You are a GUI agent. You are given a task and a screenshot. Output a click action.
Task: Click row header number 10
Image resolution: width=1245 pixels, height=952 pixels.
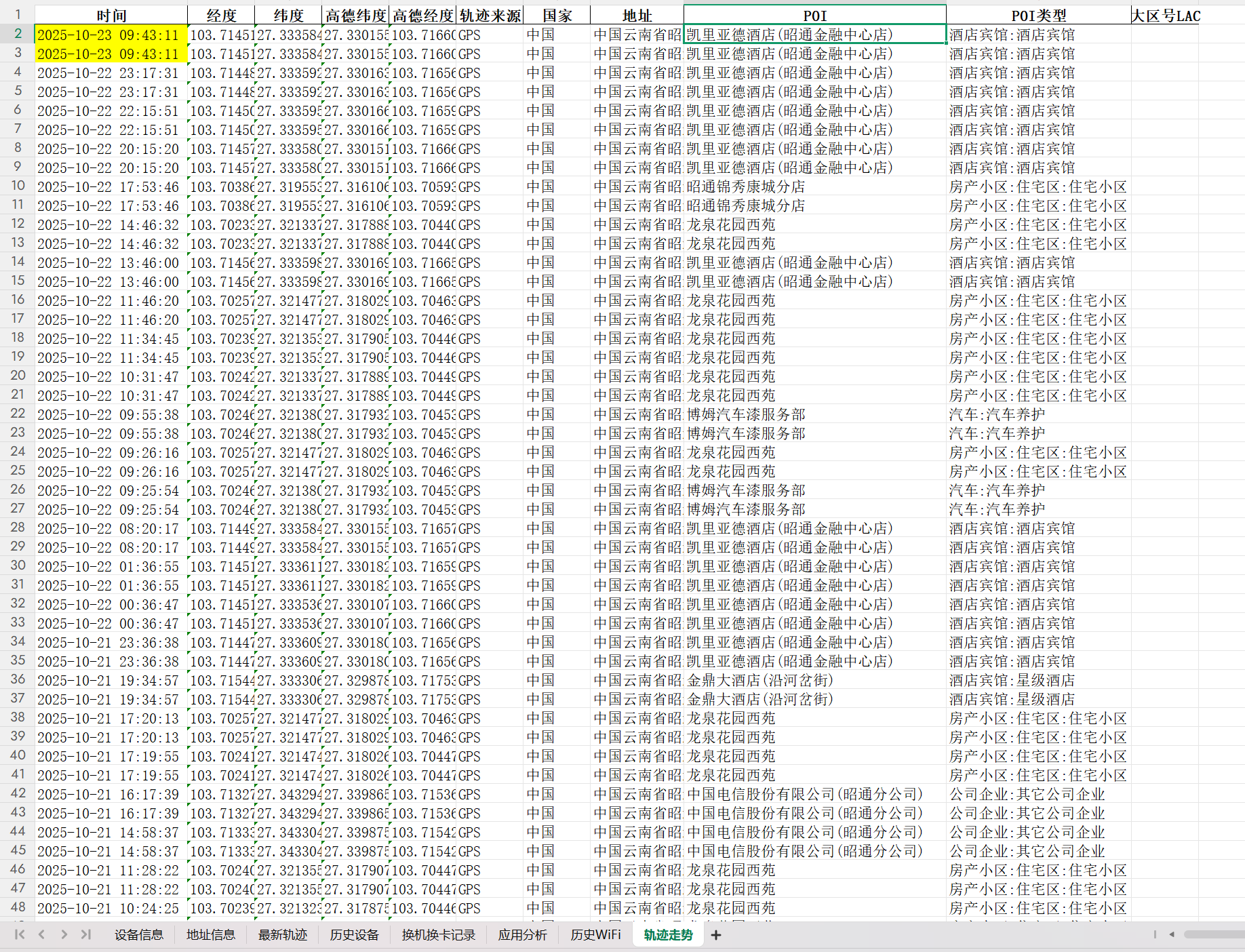(18, 186)
